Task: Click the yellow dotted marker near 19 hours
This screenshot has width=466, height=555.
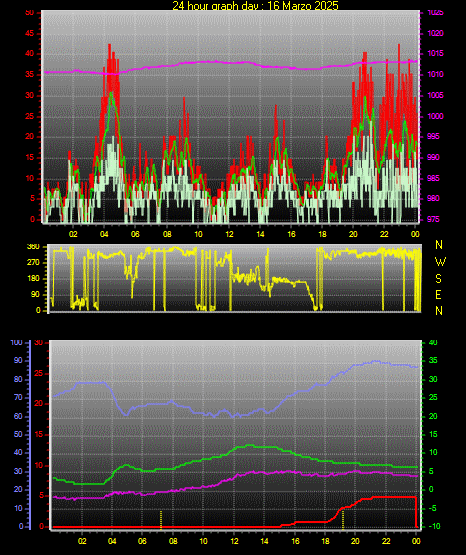Action: click(x=343, y=520)
